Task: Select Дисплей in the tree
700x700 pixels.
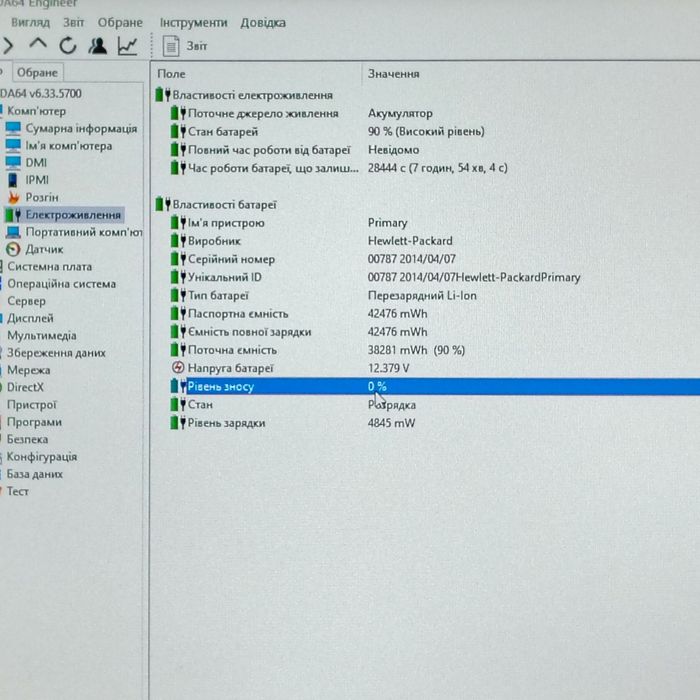Action: point(30,318)
